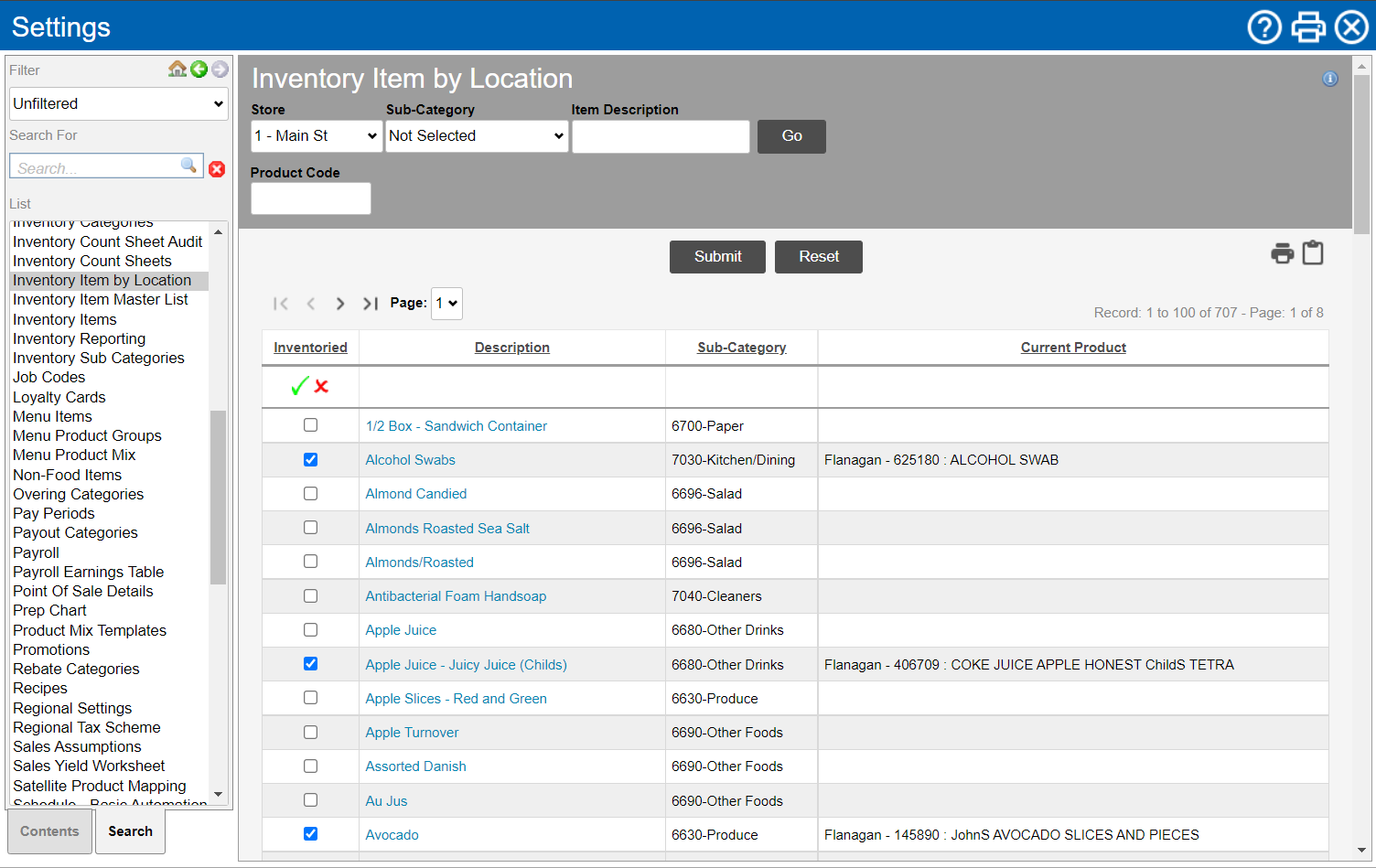Screen dimensions: 1376x868
Task: Click inside the Product Code field
Action: click(311, 198)
